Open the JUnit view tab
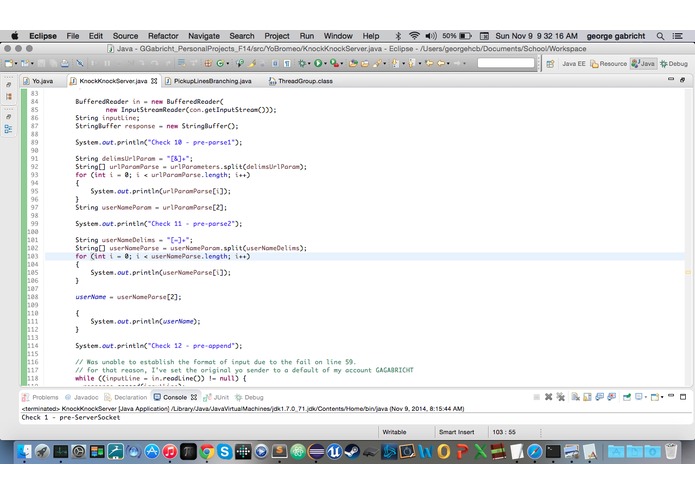The width and height of the screenshot is (695, 494). coord(216,397)
